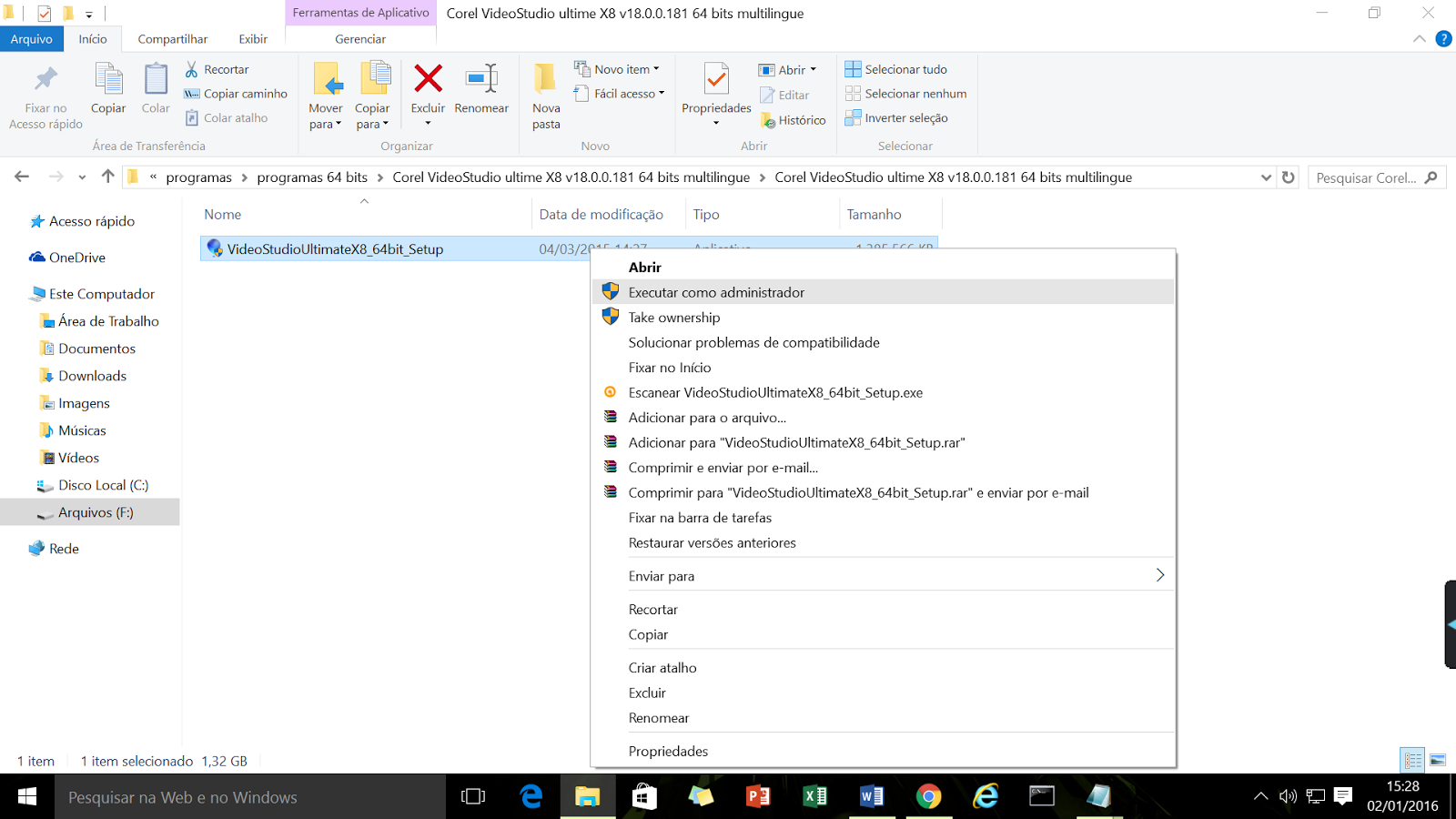Viewport: 1456px width, 819px height.
Task: Select Inverter seleção
Action: pos(898,117)
